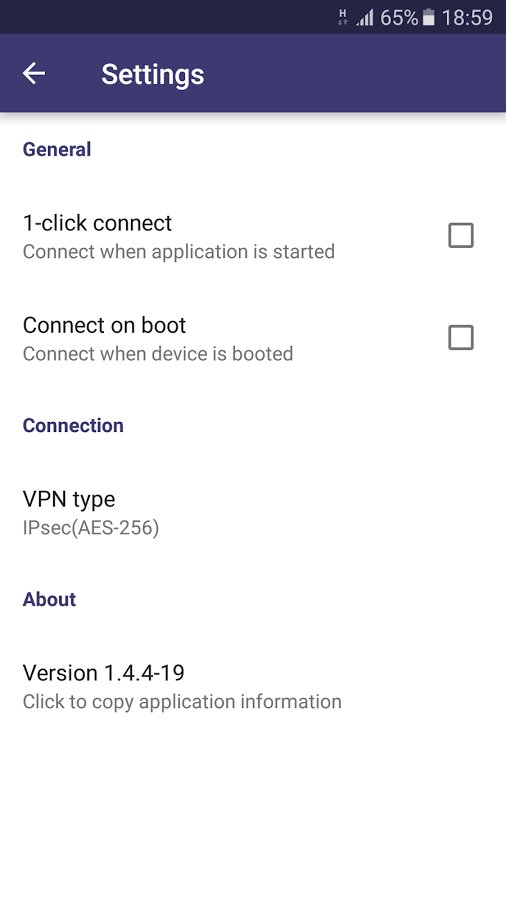506x900 pixels.
Task: Click the About section header
Action: 49,599
